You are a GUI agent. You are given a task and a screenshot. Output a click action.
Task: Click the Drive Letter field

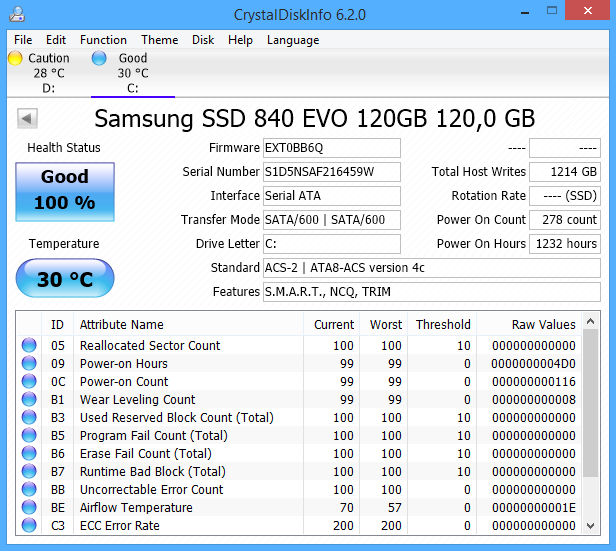[x=332, y=244]
